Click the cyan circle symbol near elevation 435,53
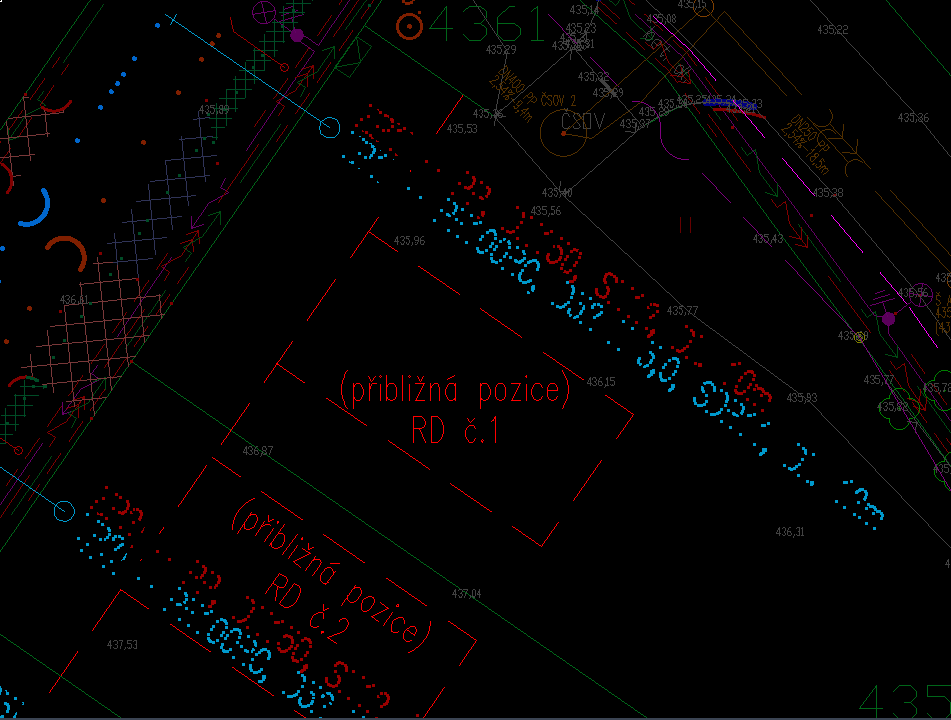Screen dimensions: 951x720 [x=328, y=127]
